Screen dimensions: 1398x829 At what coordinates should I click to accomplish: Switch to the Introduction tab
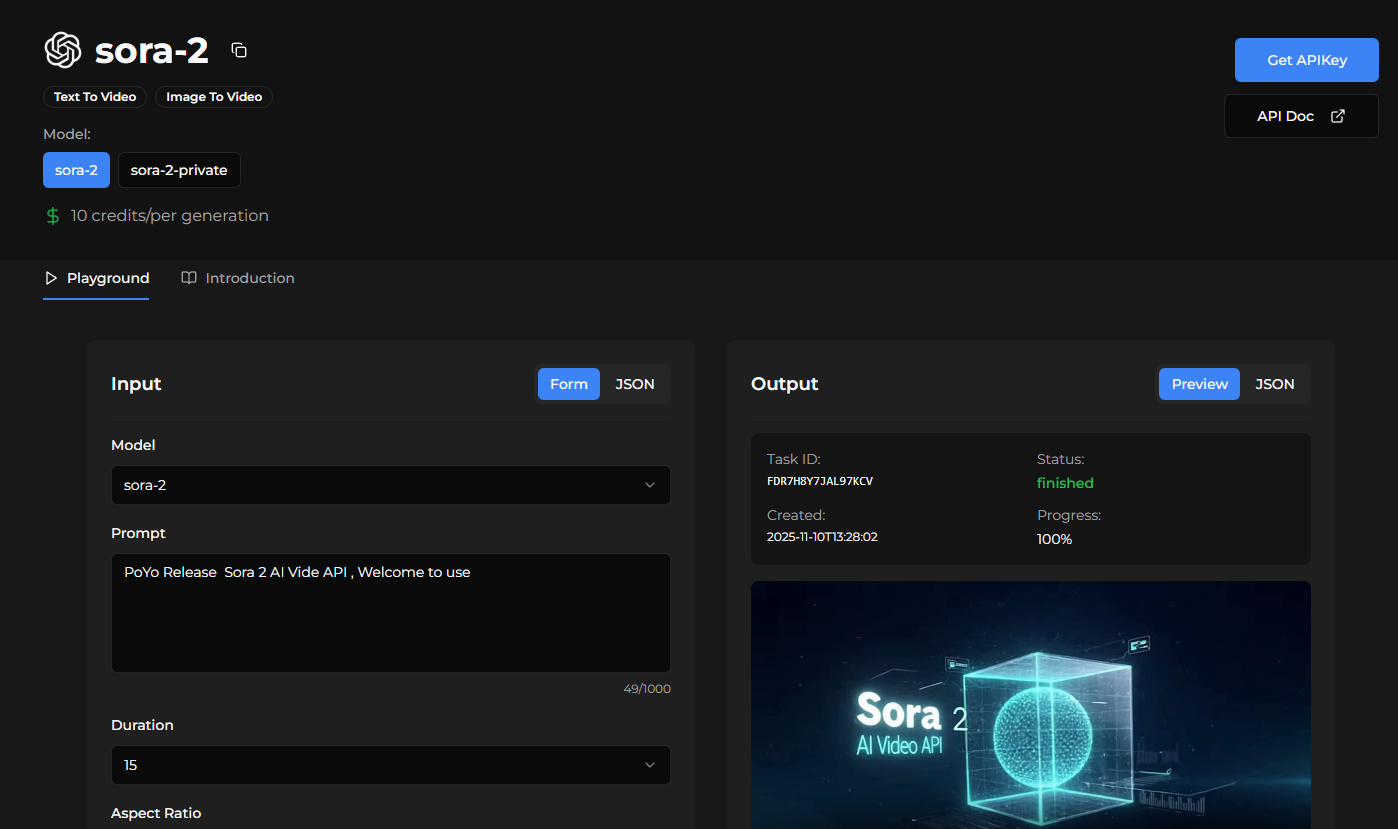pos(249,277)
